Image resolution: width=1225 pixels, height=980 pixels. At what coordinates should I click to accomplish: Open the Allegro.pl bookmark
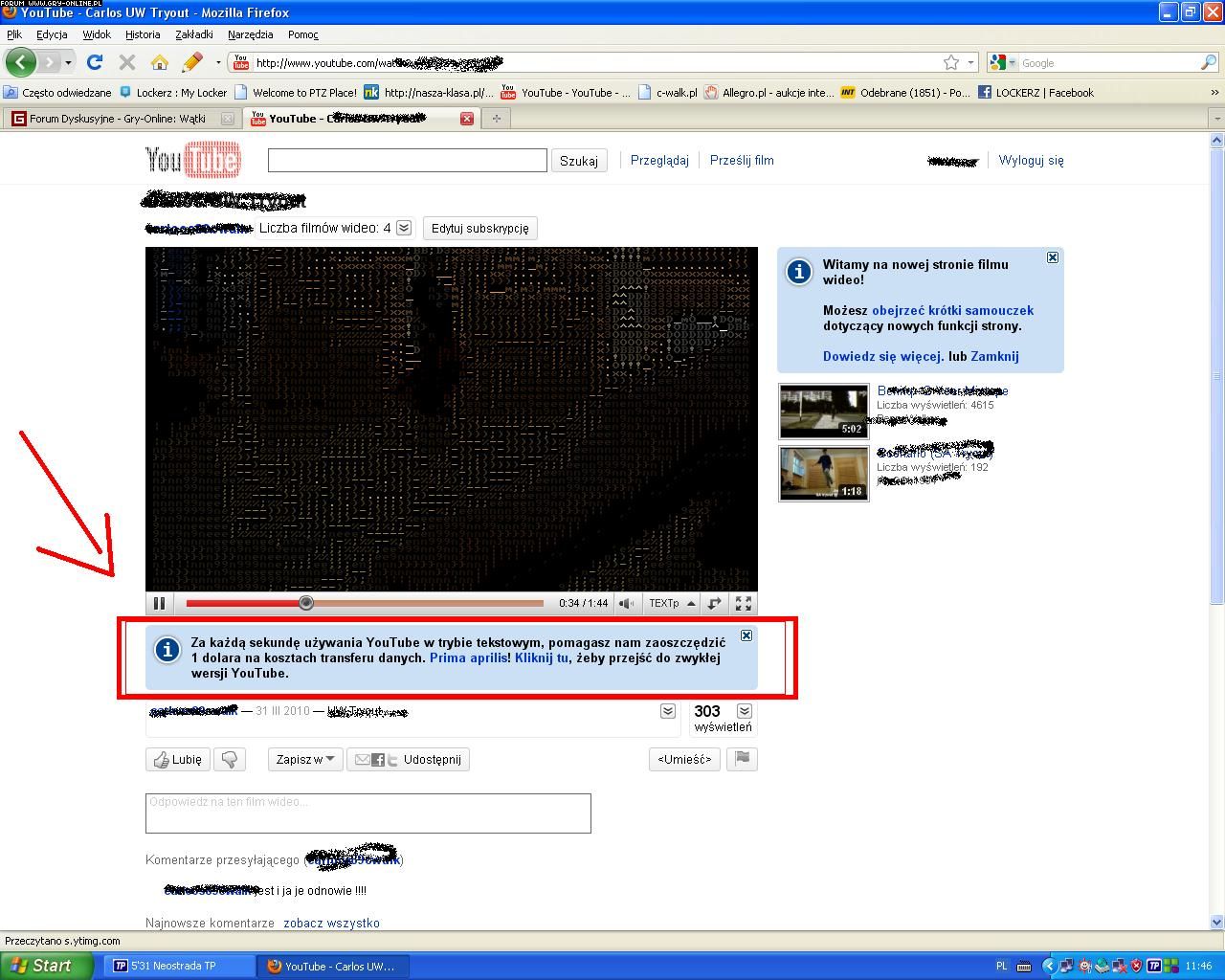(x=768, y=93)
